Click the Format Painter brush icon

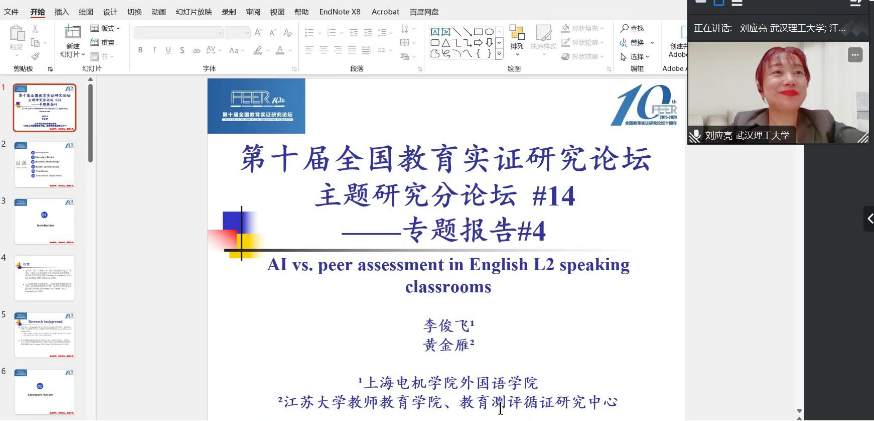36,55
